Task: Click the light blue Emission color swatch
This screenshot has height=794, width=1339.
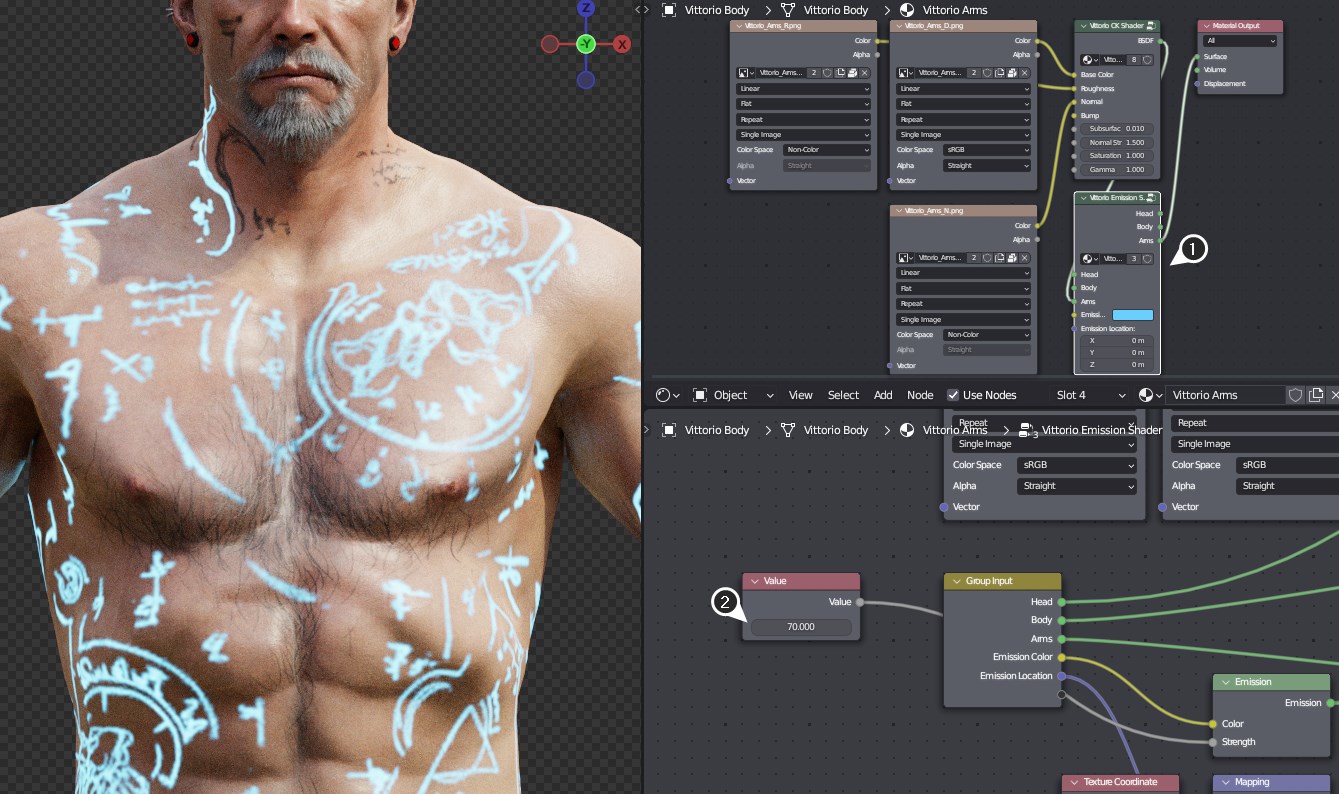Action: click(1133, 315)
